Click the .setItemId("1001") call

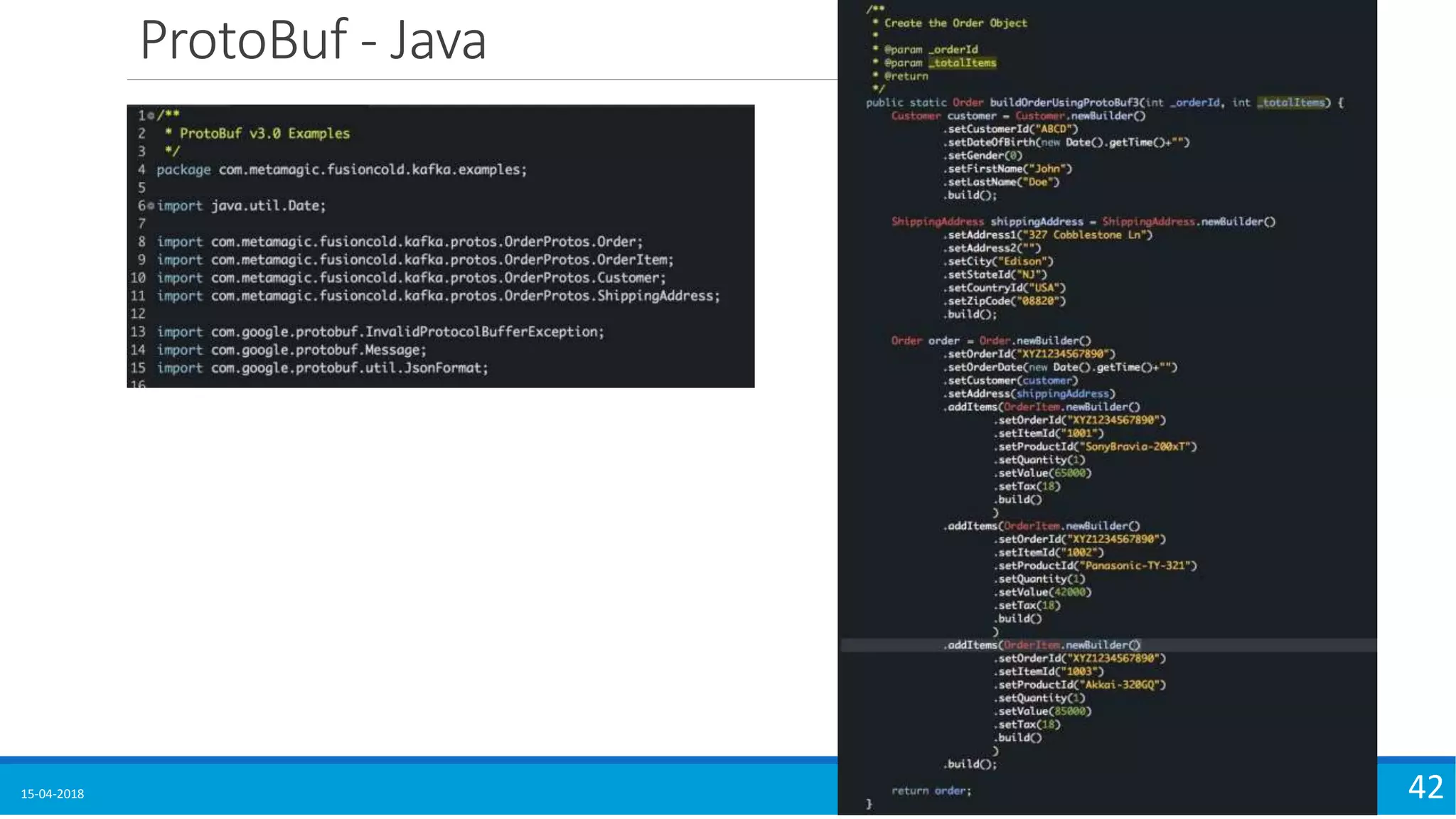tap(1049, 433)
